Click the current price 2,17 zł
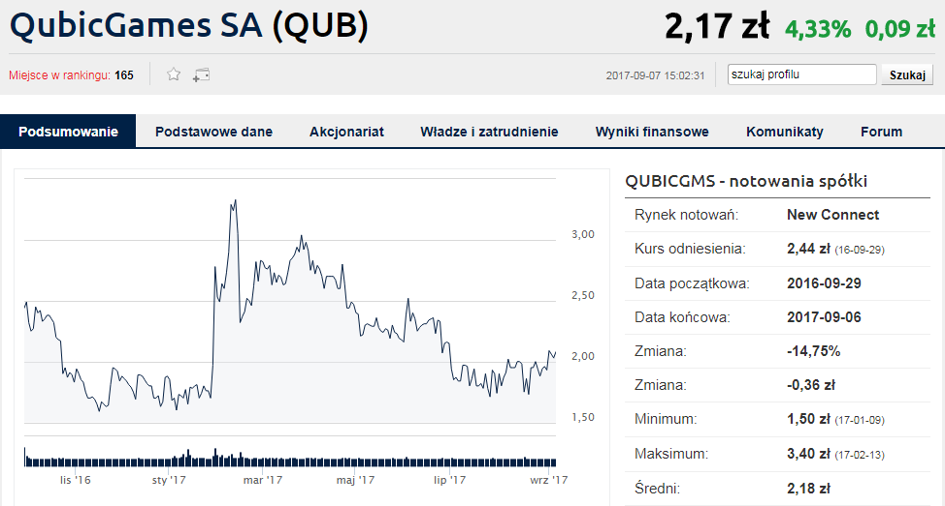945x506 pixels. 717,27
